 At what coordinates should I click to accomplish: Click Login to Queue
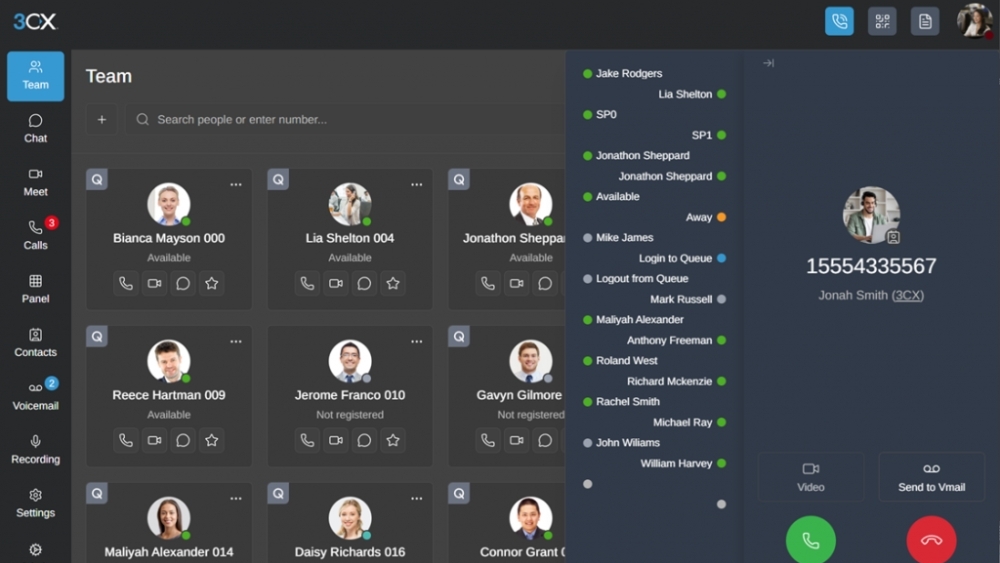(x=682, y=258)
